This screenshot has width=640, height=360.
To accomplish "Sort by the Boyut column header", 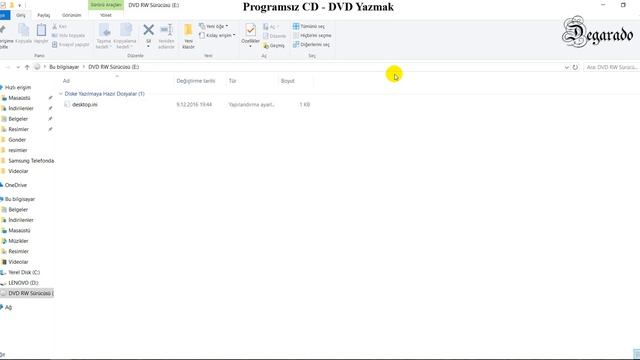I will (288, 81).
